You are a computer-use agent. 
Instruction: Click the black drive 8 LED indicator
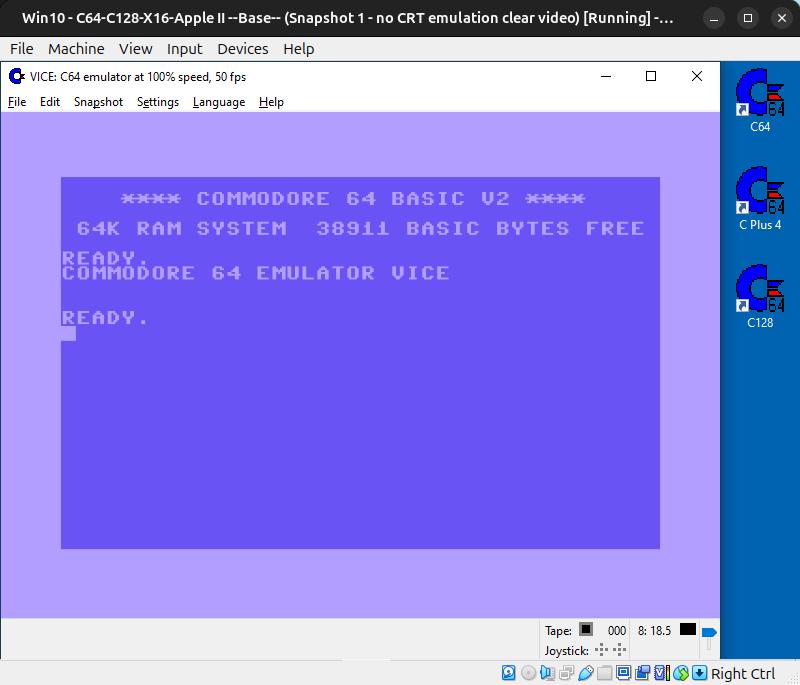(688, 629)
